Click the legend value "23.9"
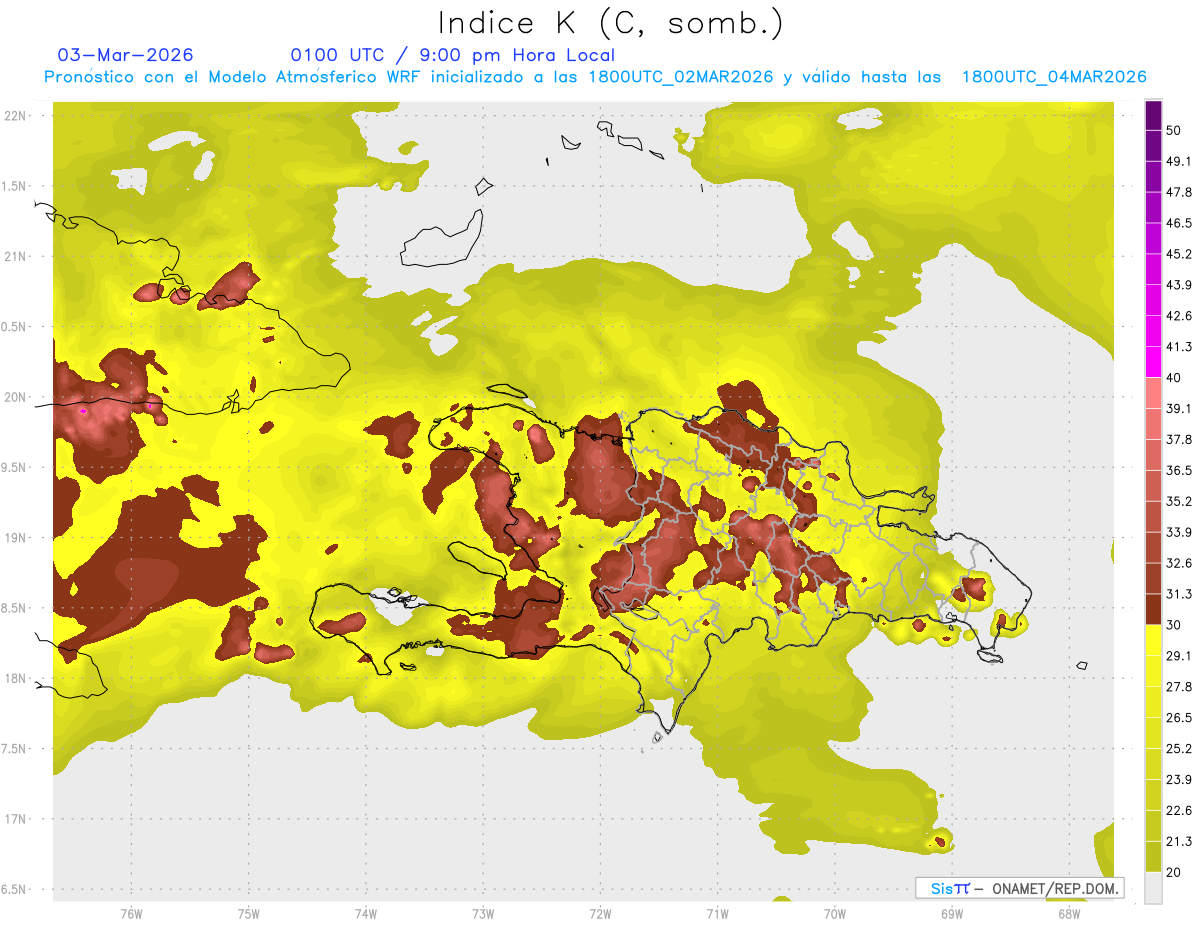The width and height of the screenshot is (1200, 927). [1179, 779]
